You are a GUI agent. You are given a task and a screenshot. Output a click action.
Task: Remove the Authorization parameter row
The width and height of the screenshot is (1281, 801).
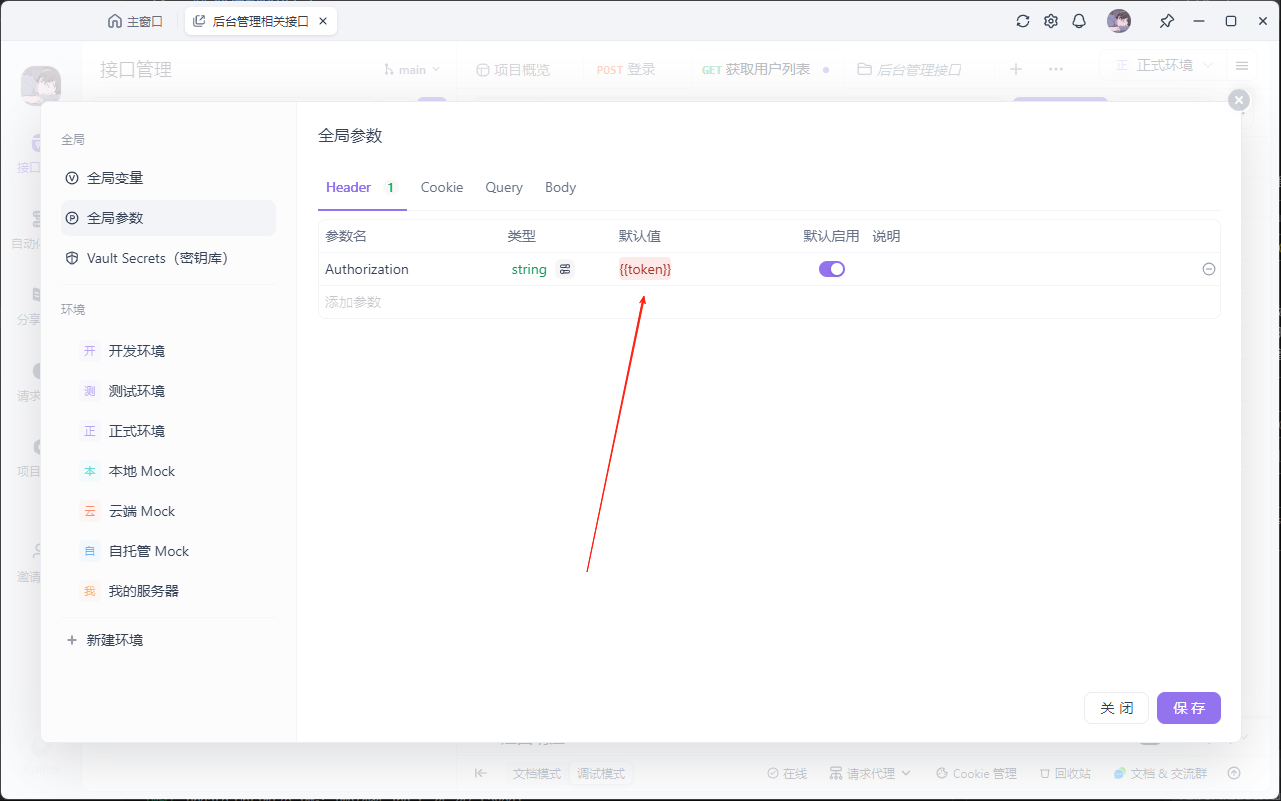[x=1208, y=269]
